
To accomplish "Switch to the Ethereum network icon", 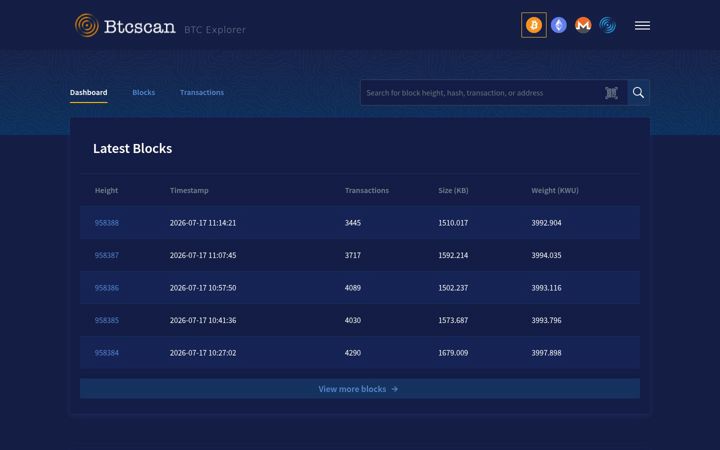I will click(559, 25).
